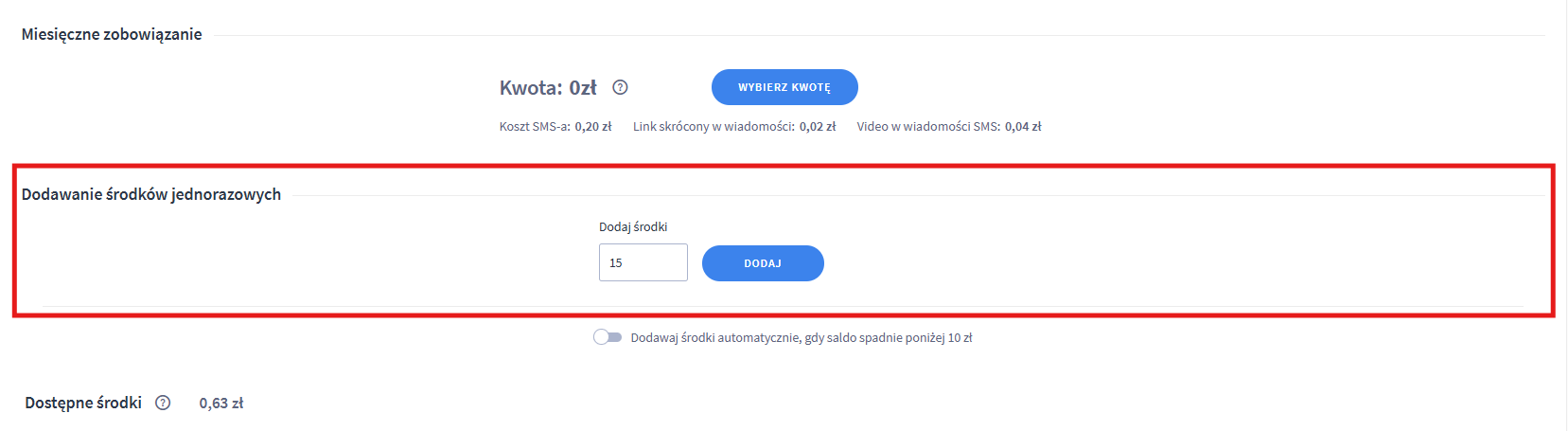
Task: Click the 'Dodaj środki' label above input
Action: (x=633, y=226)
